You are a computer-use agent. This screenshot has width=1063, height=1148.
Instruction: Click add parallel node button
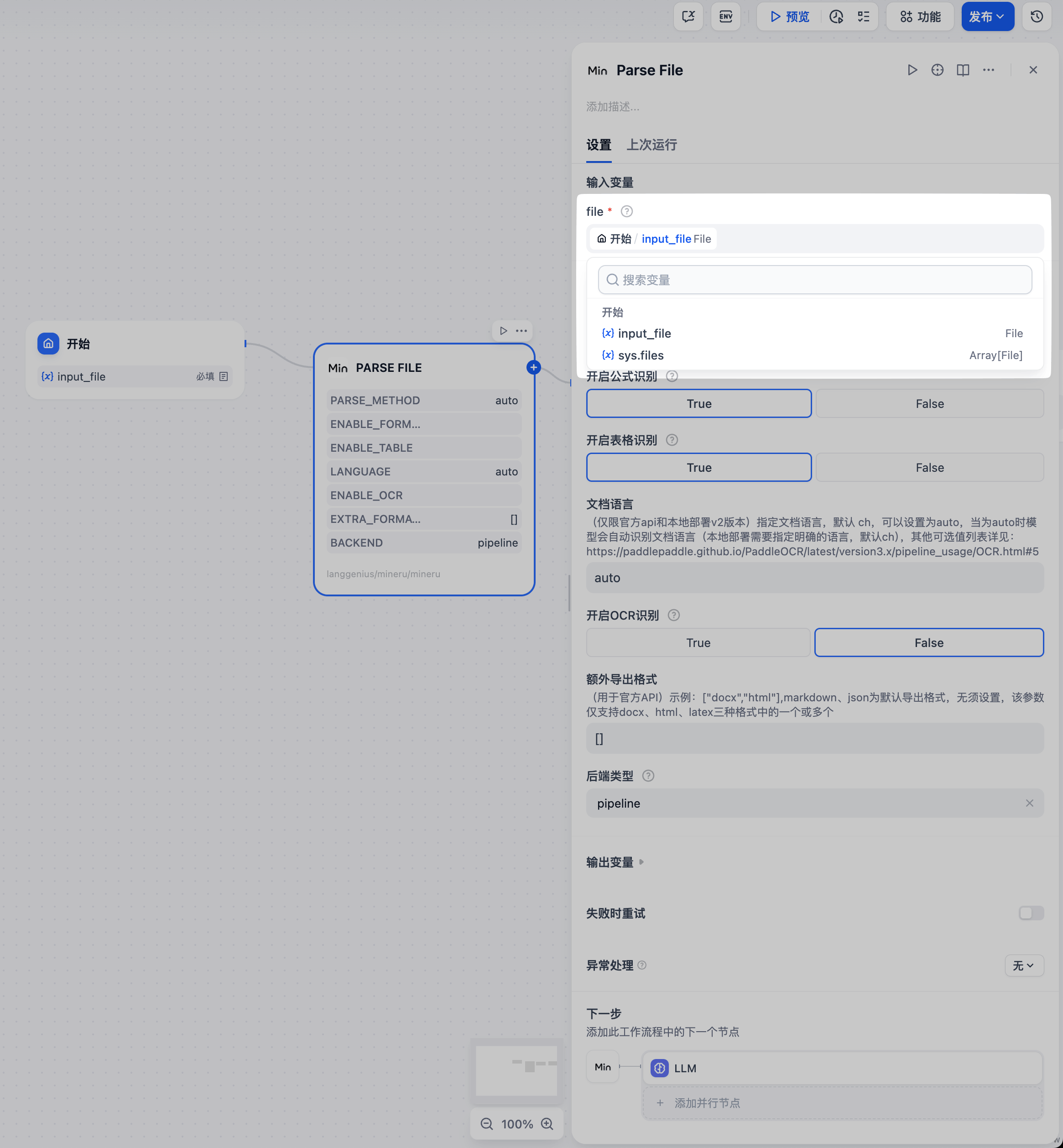click(706, 1103)
